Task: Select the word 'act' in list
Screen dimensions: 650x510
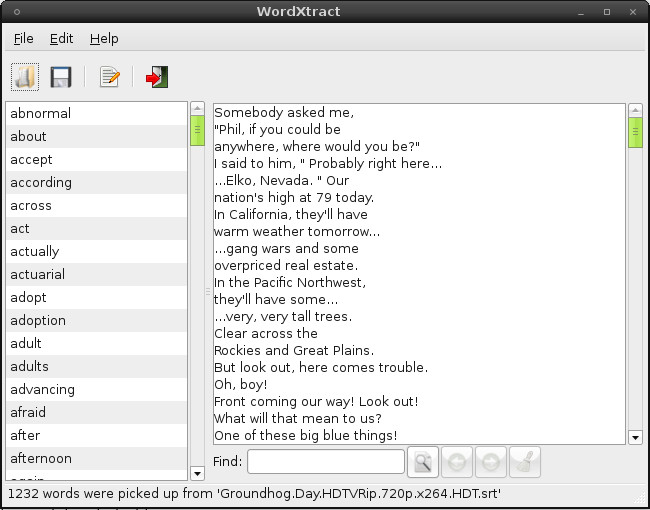Action: pyautogui.click(x=97, y=228)
